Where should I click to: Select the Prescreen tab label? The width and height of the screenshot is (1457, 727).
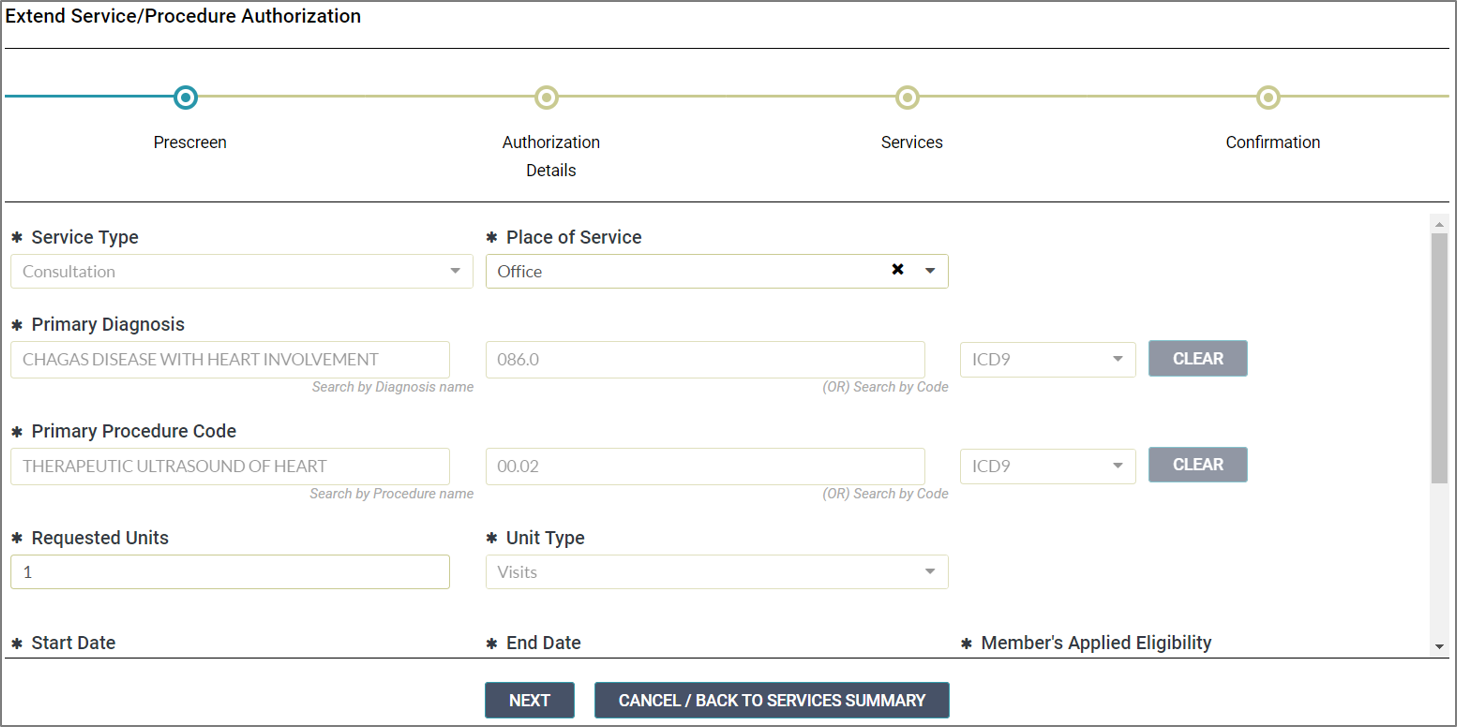click(189, 142)
